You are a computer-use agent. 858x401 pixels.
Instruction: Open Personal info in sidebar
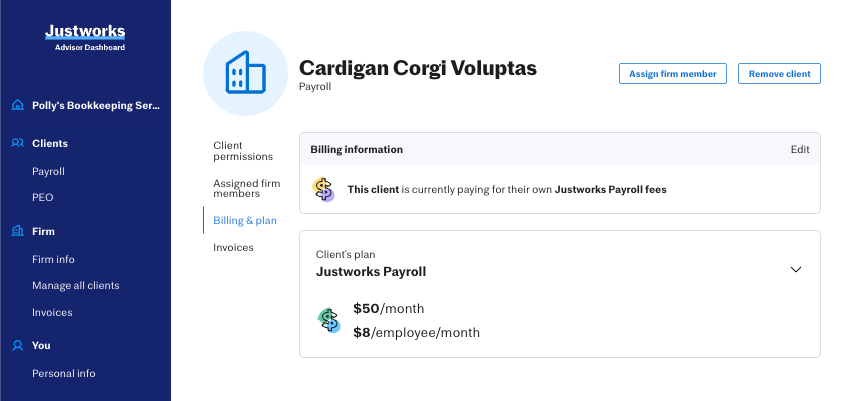[x=64, y=373]
